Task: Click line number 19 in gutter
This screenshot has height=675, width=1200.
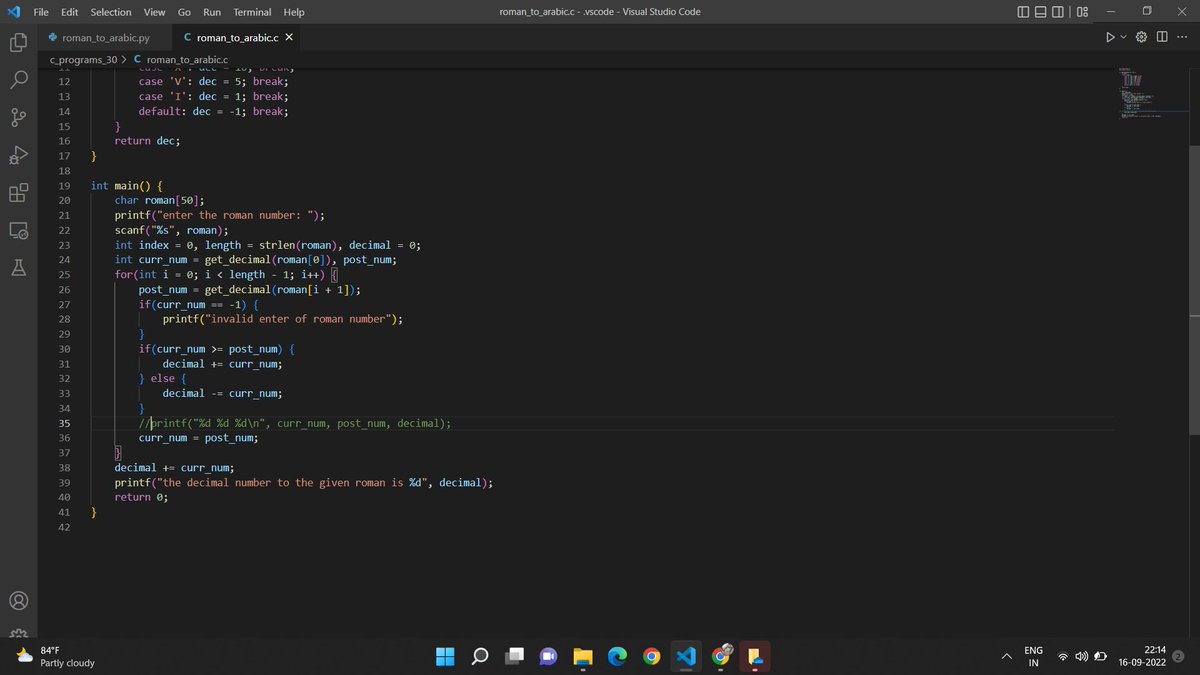Action: point(64,185)
